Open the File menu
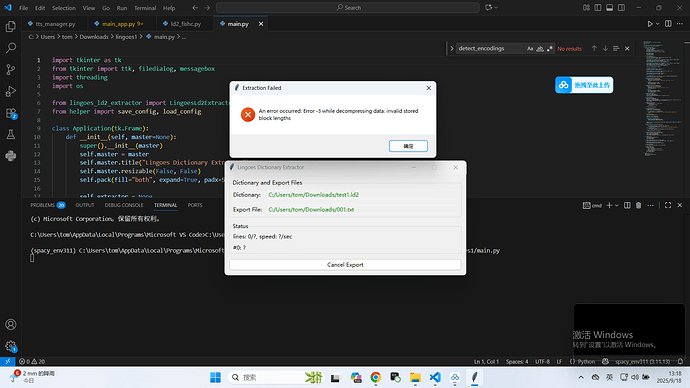 point(23,8)
